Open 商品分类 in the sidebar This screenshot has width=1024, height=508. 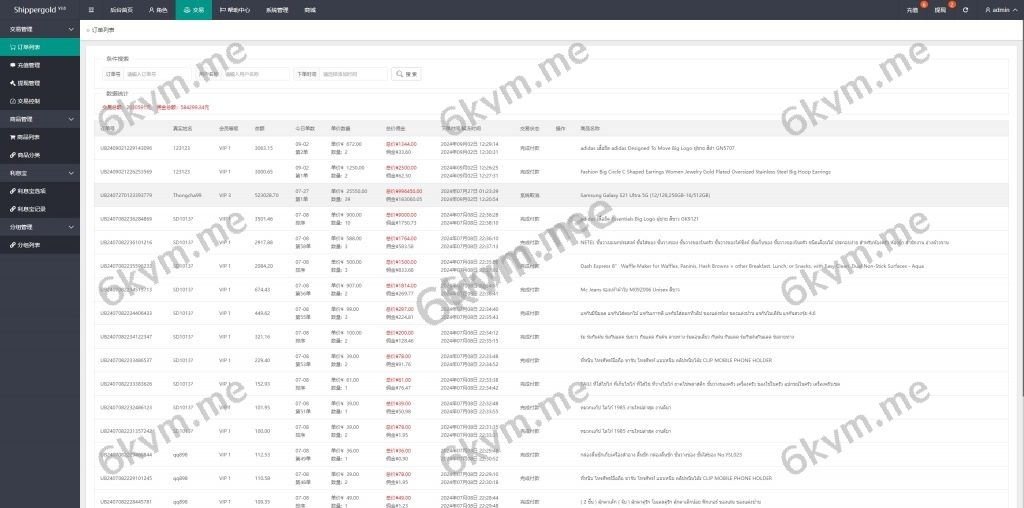(x=28, y=155)
